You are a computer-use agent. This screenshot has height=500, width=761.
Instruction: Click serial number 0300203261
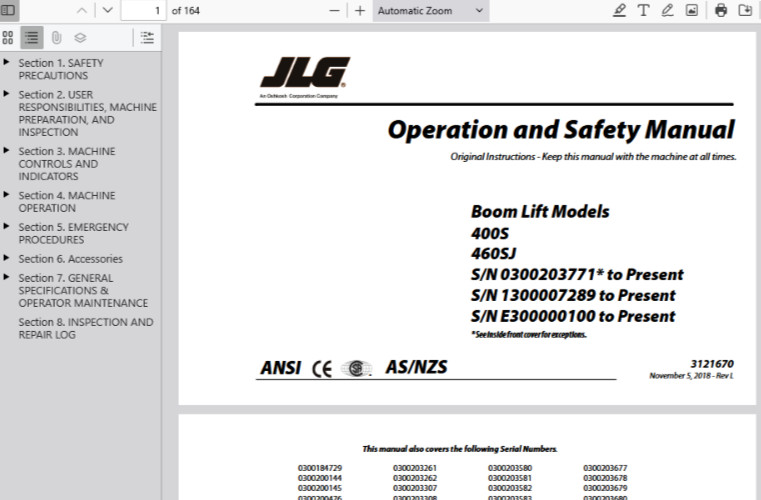tap(415, 468)
